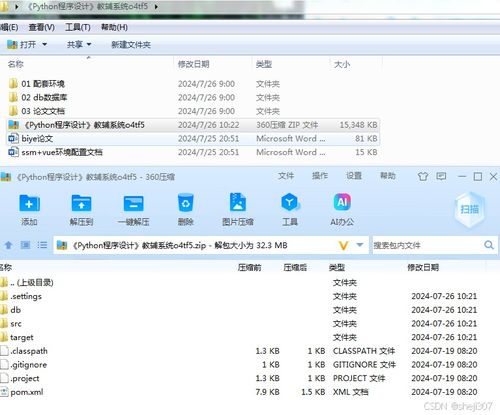Expand the breadcrumb arrow after the folder name
This screenshot has height=415, width=500.
(156, 6)
